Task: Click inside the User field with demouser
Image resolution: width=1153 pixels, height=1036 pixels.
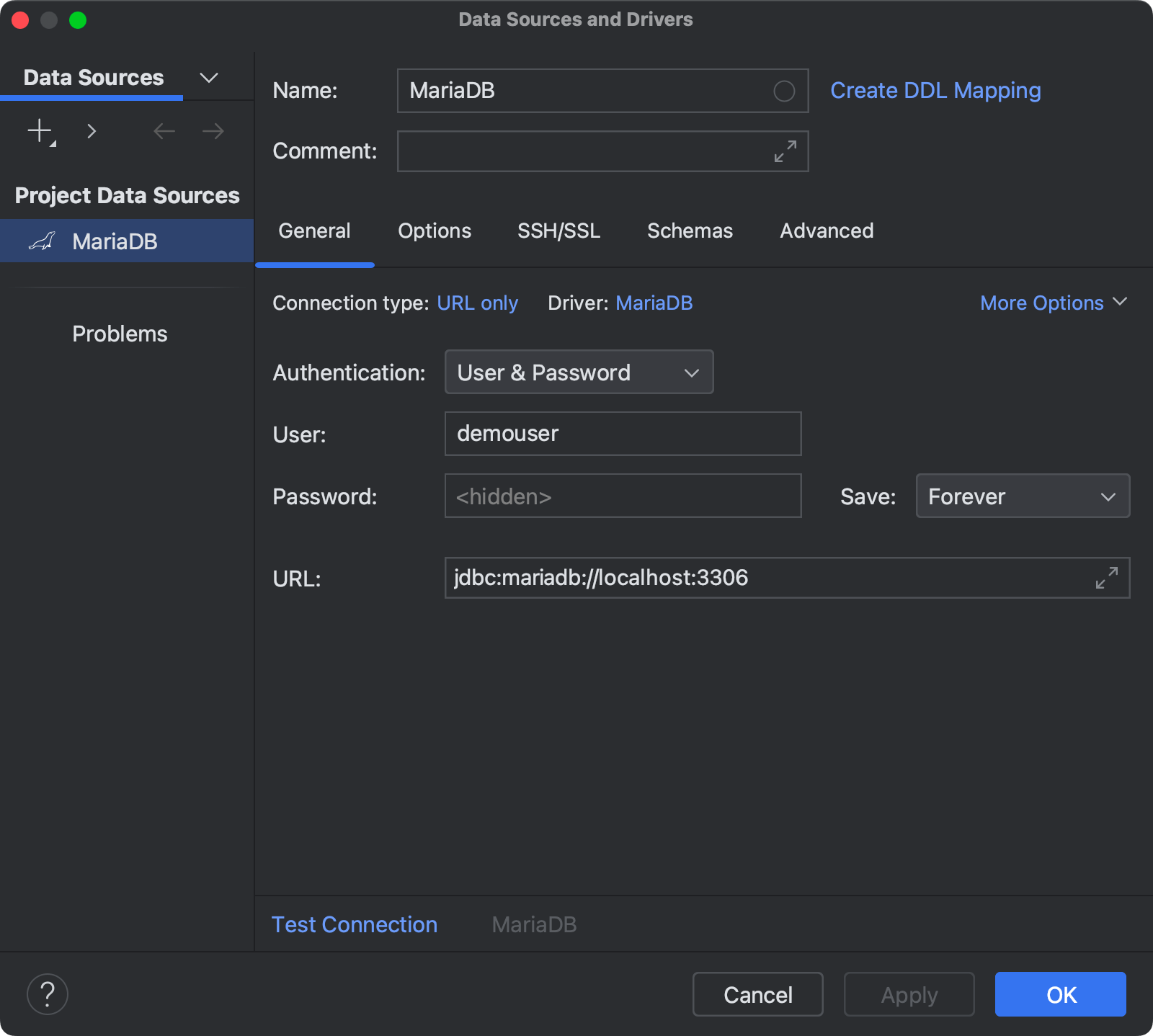Action: [x=623, y=434]
